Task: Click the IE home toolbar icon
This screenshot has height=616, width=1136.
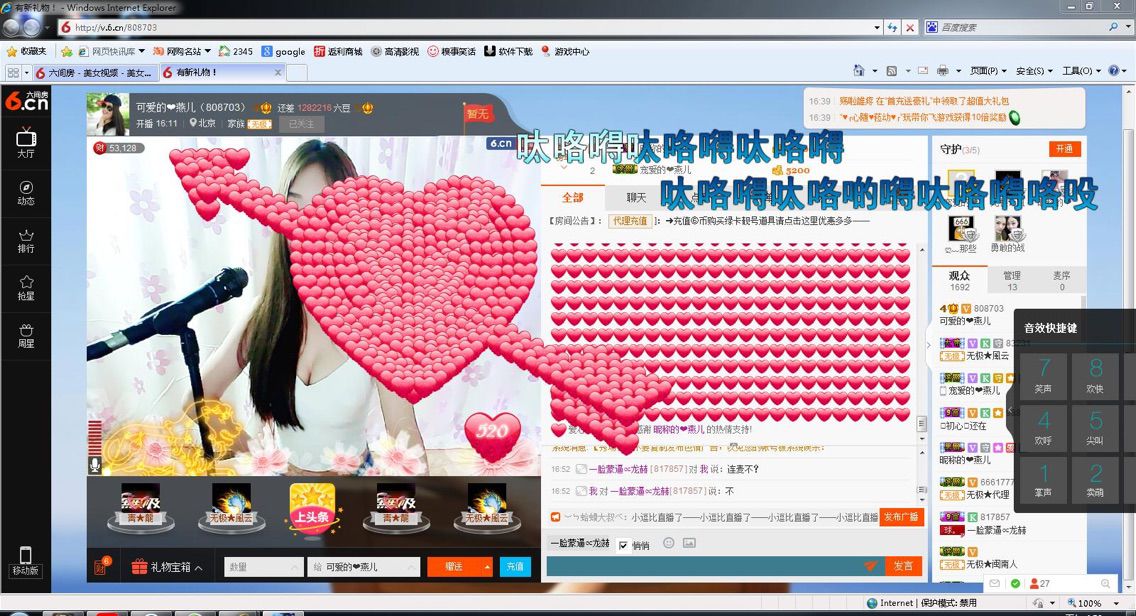Action: point(859,70)
